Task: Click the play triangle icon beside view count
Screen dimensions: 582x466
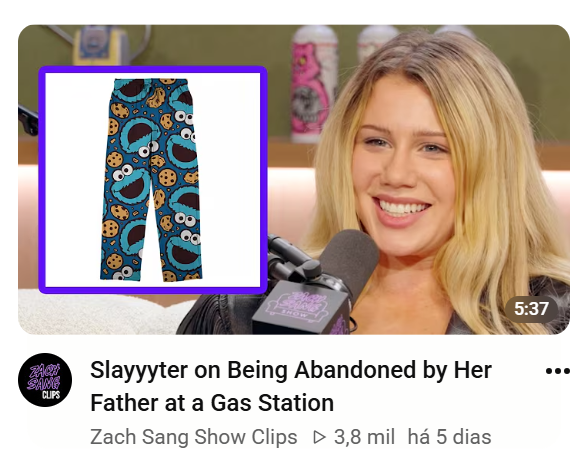Action: (x=319, y=437)
